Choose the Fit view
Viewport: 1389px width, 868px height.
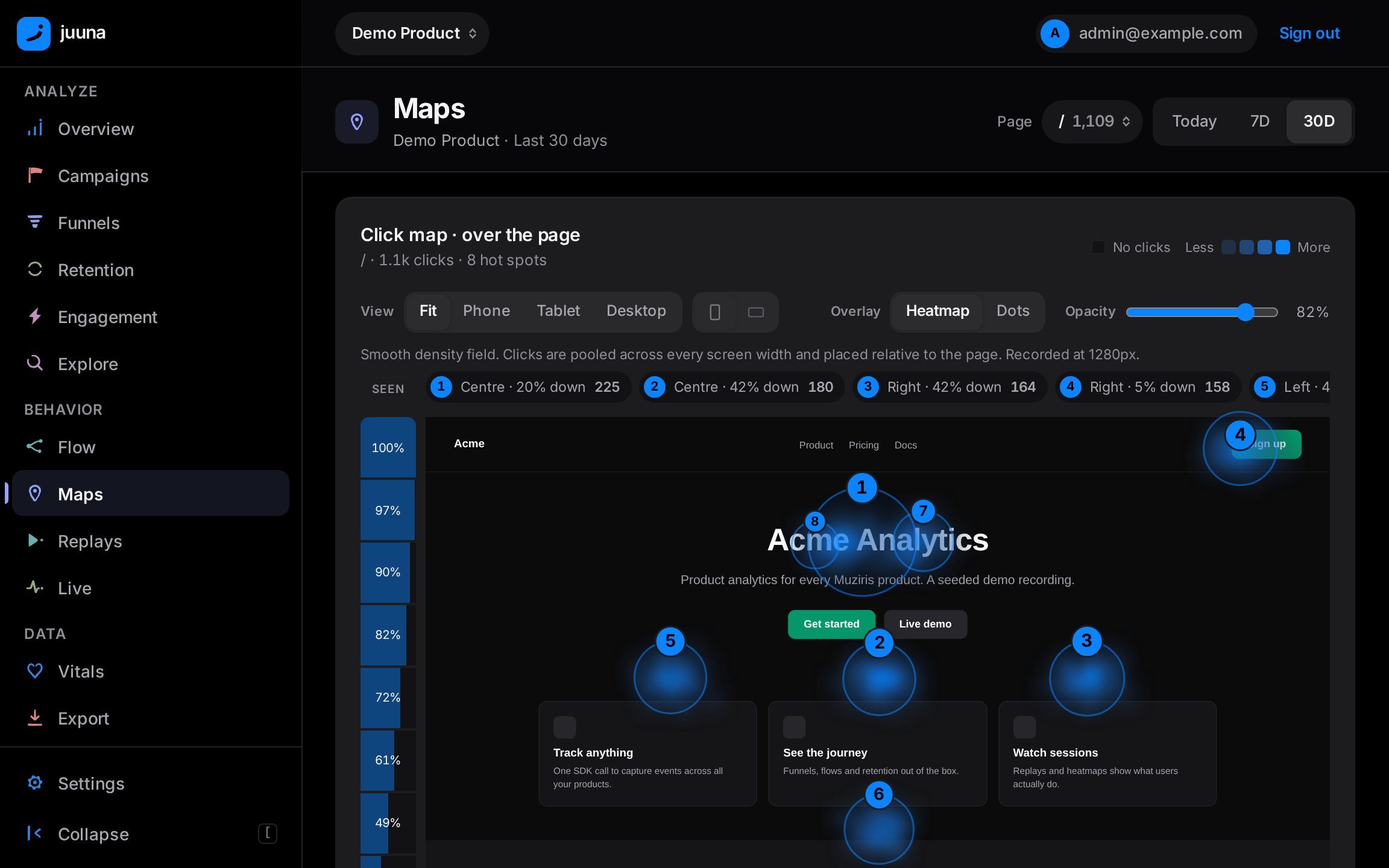(x=428, y=311)
